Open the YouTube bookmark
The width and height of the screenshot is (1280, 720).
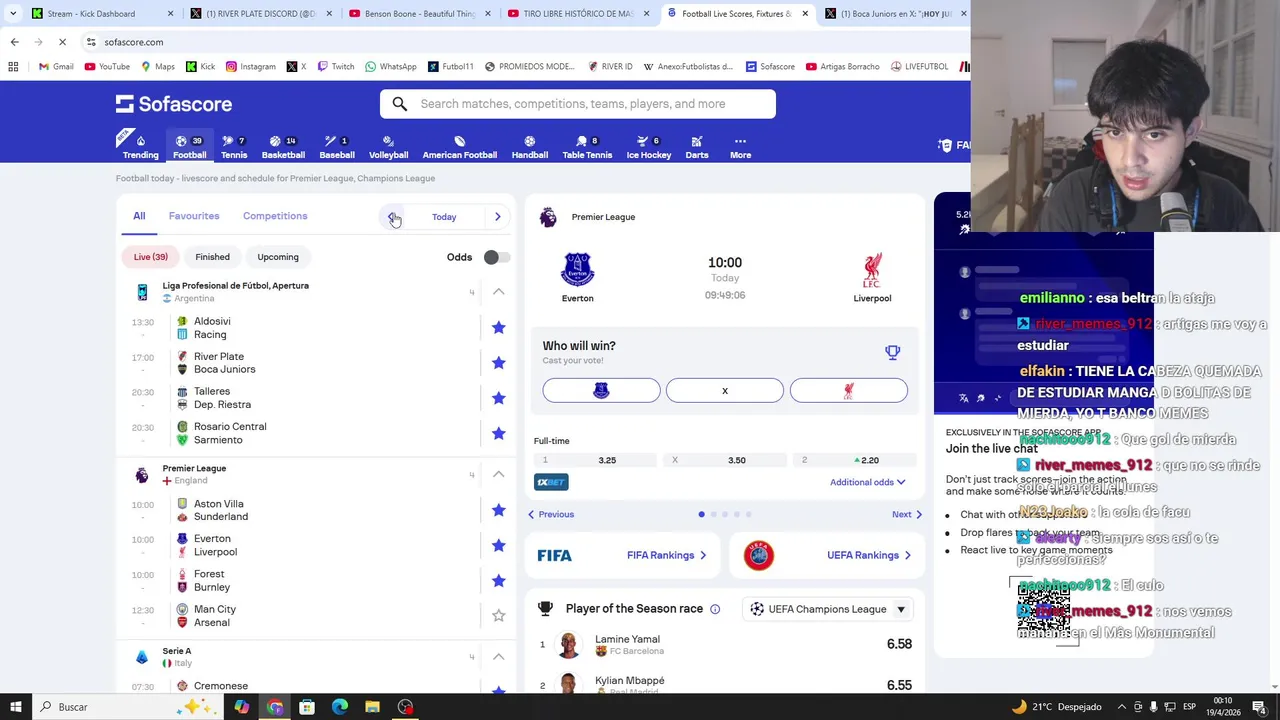(107, 66)
